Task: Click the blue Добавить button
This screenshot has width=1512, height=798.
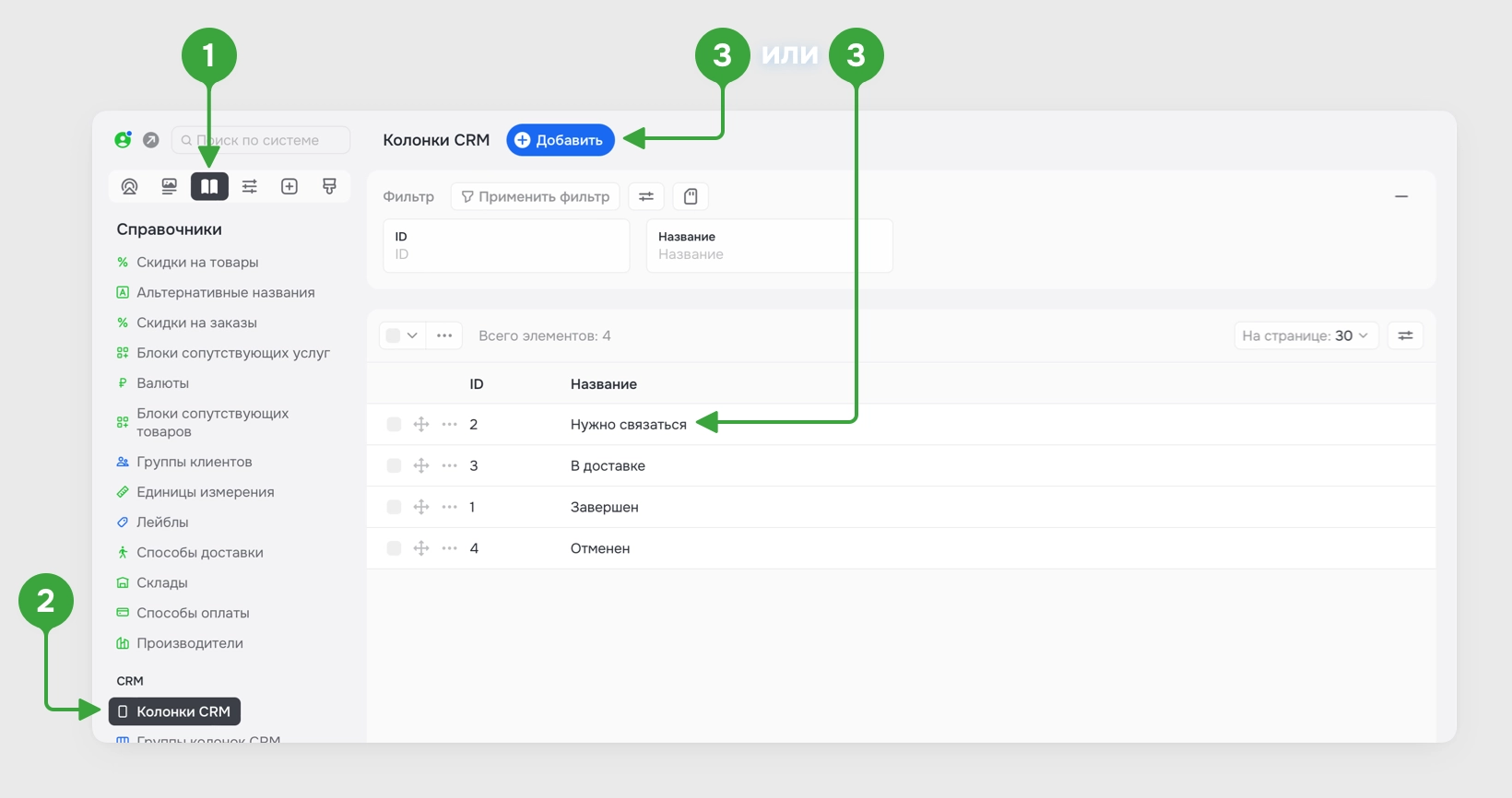Action: click(x=561, y=140)
